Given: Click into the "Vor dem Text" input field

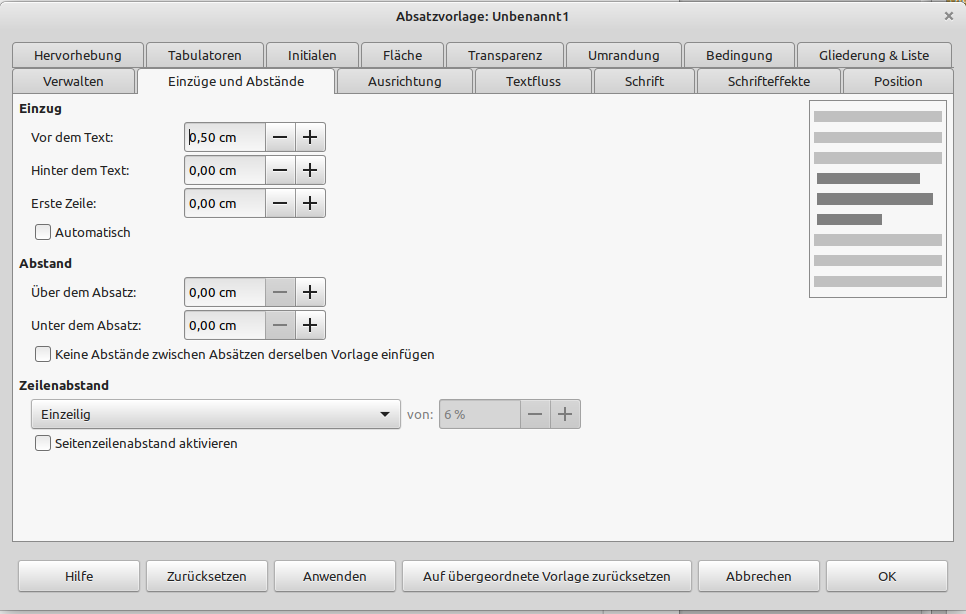Looking at the screenshot, I should point(224,137).
